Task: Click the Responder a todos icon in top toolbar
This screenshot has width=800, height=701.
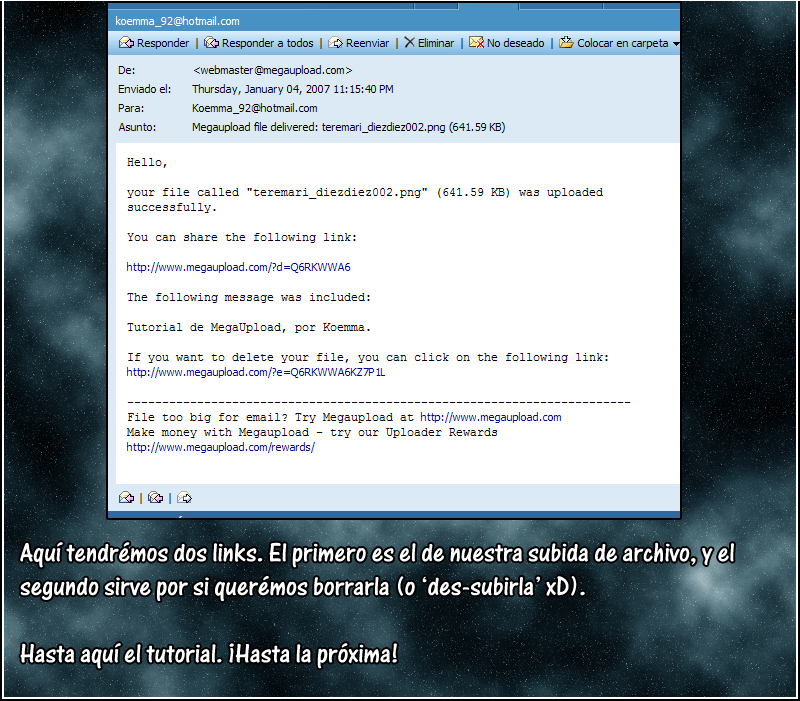Action: point(211,43)
